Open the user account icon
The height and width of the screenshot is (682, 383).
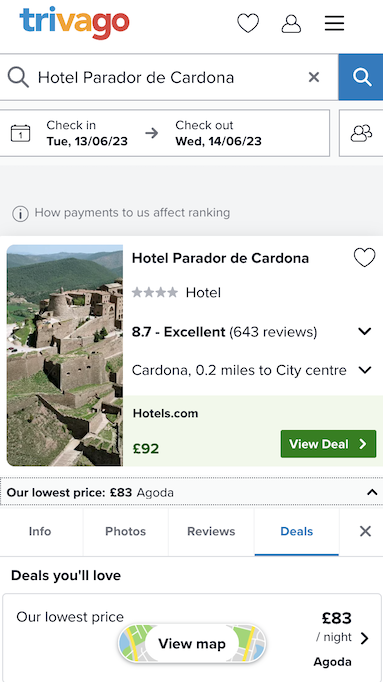tap(291, 23)
